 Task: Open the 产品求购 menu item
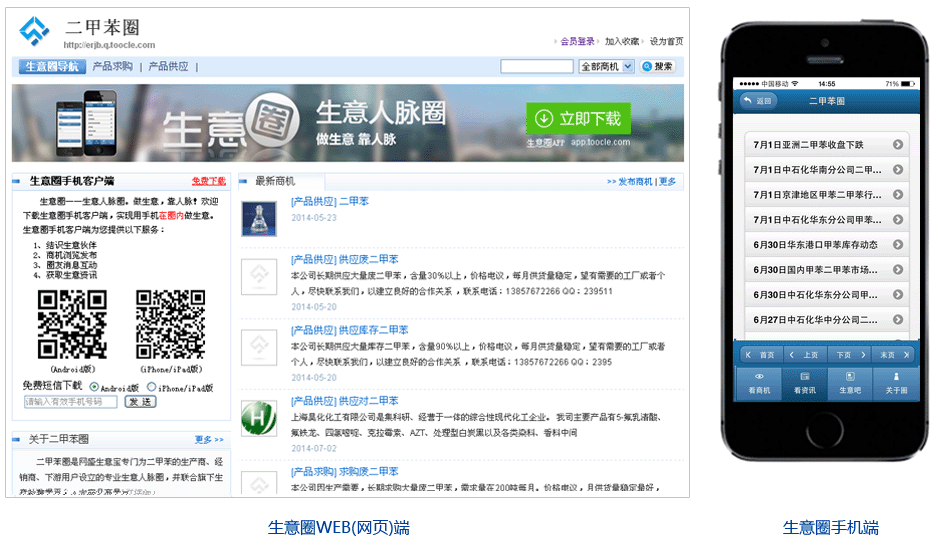tap(112, 67)
